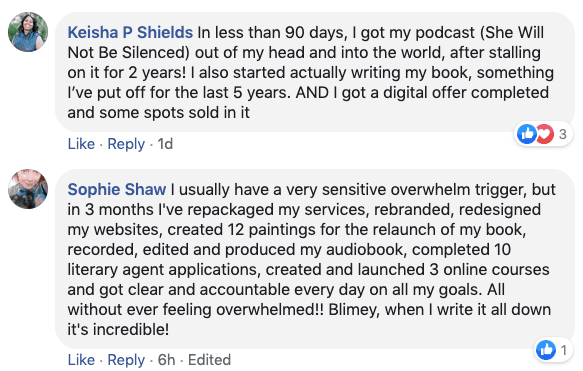Like Sophie Shaw's comment
The height and width of the screenshot is (371, 583).
(x=81, y=360)
